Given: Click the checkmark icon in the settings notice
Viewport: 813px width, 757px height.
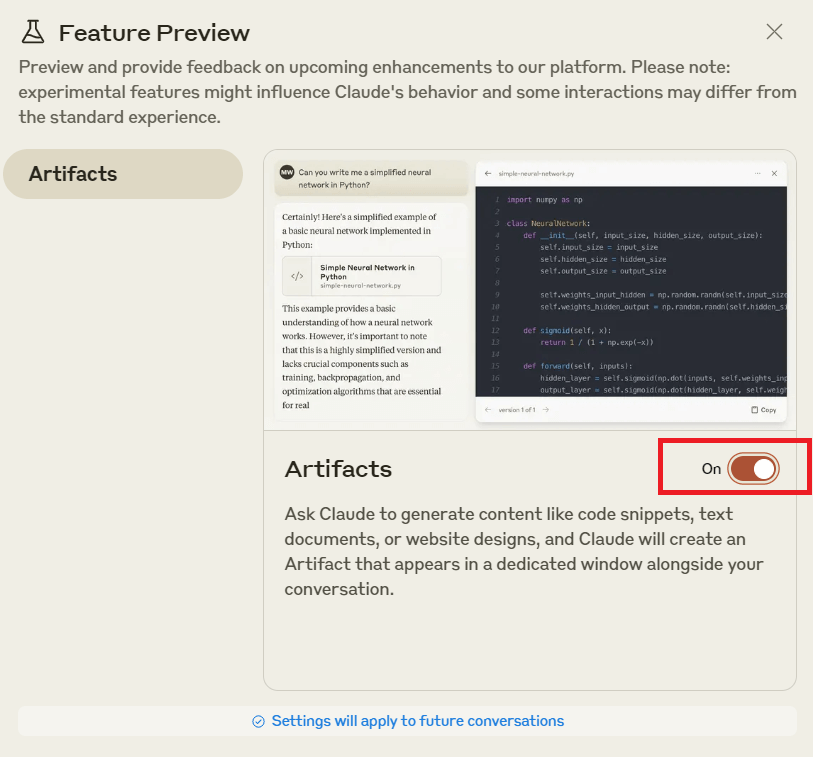Looking at the screenshot, I should (258, 721).
